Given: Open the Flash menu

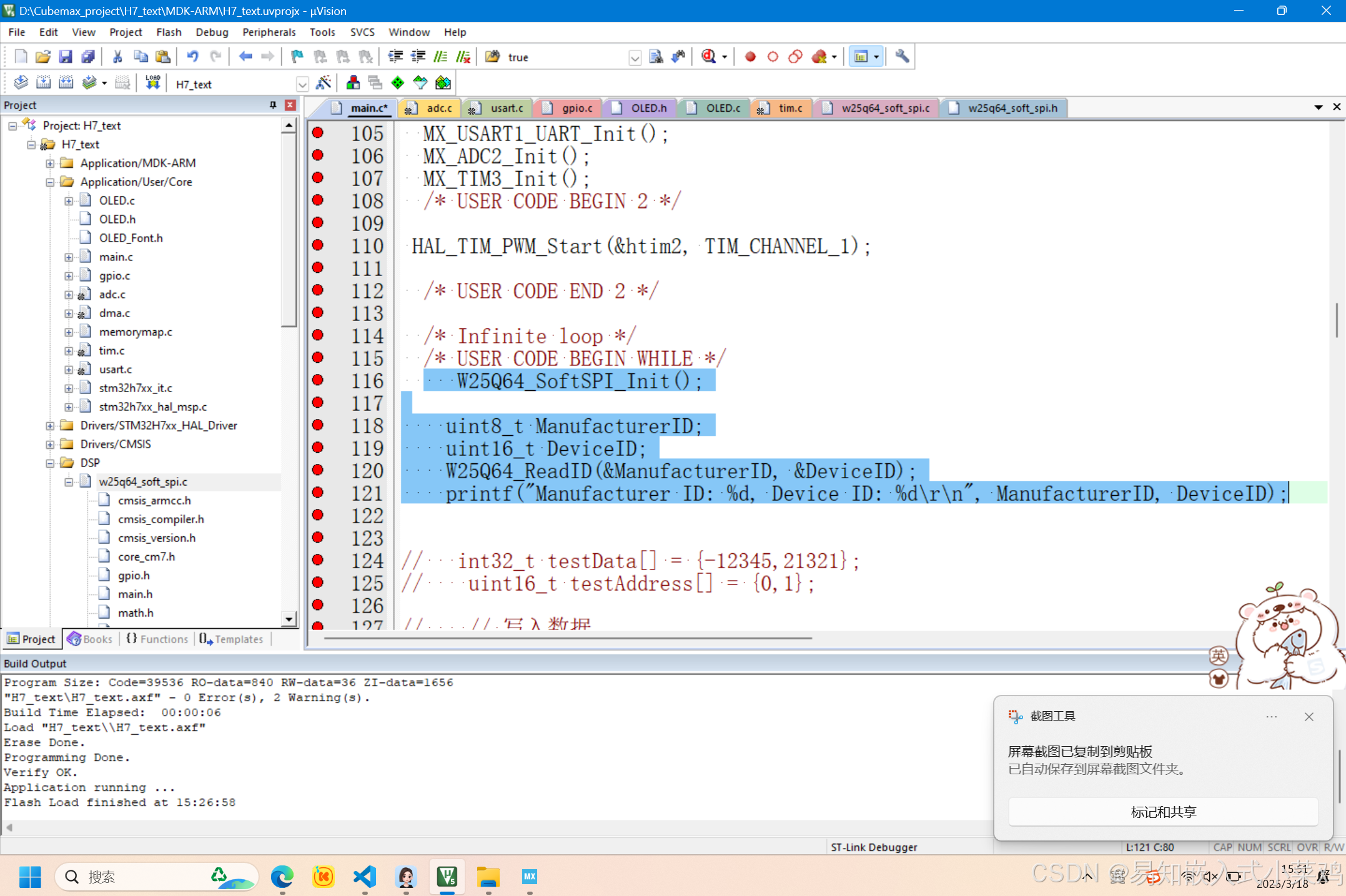Looking at the screenshot, I should [169, 32].
